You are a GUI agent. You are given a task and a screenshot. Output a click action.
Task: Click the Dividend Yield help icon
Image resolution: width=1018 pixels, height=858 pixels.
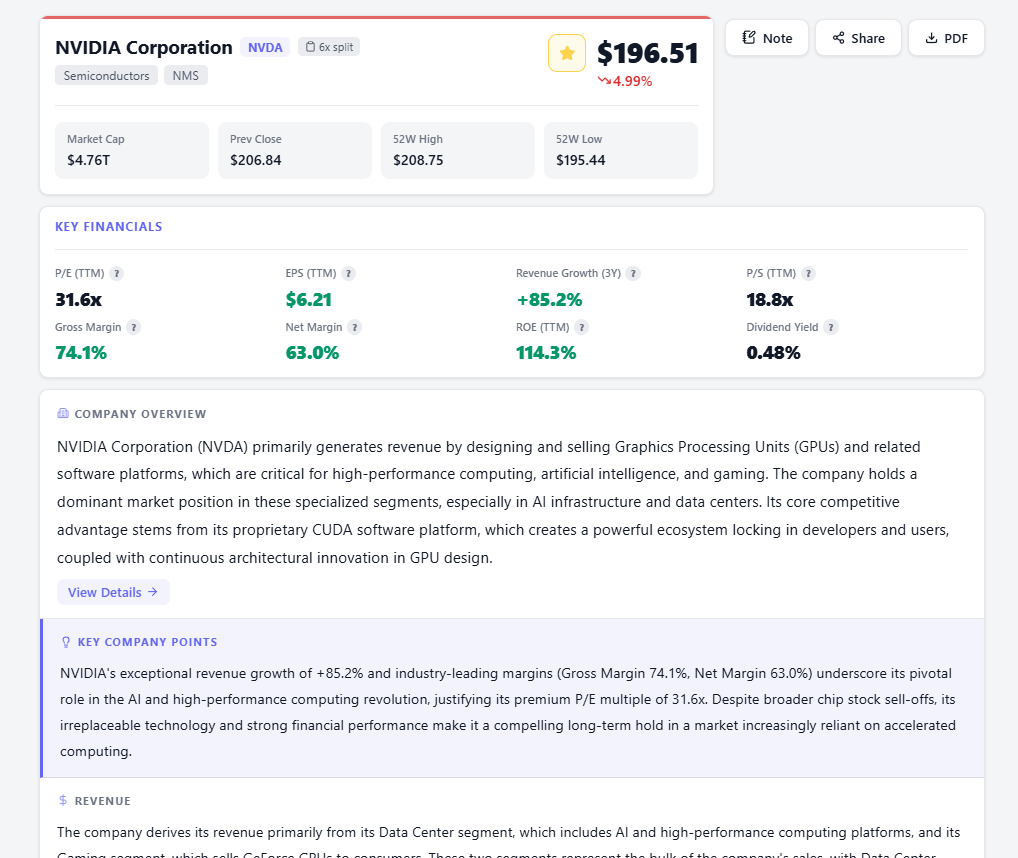[830, 327]
